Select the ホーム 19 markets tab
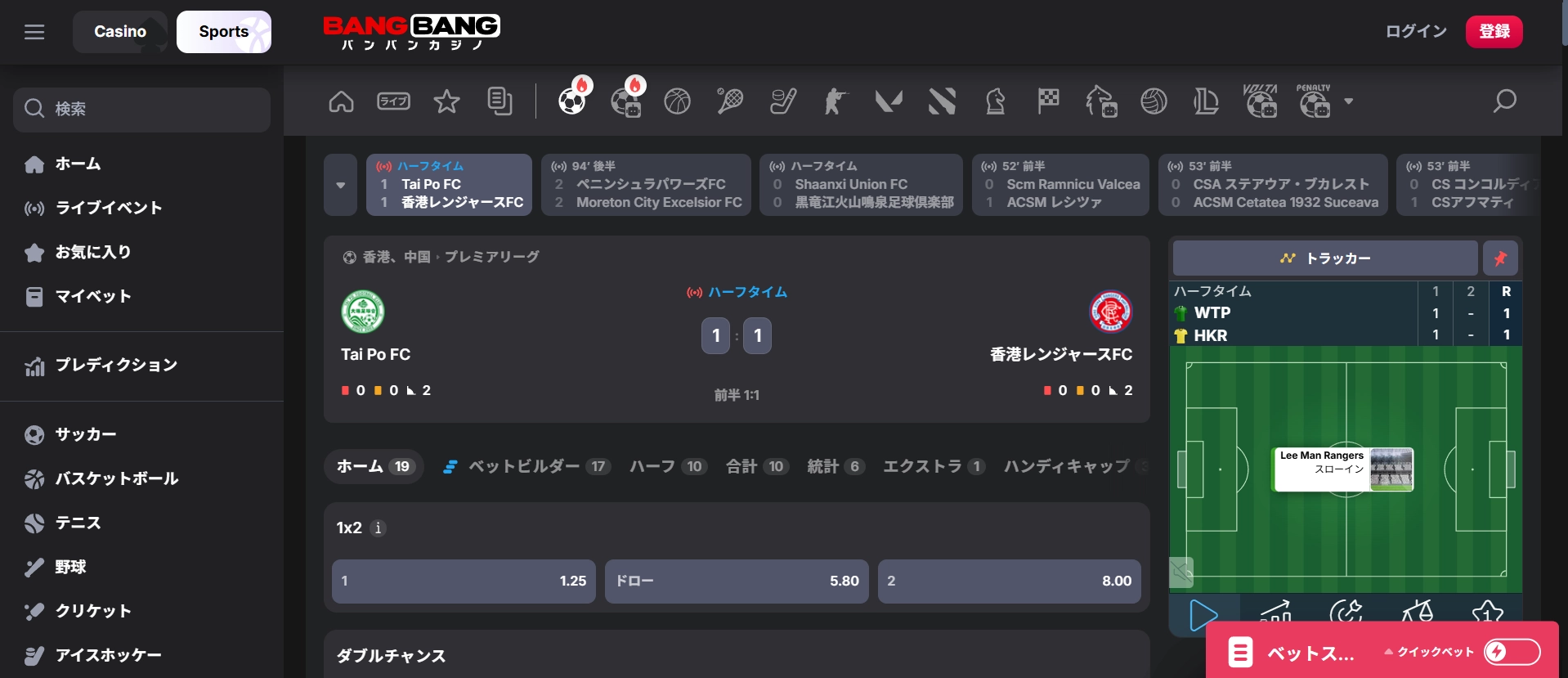1568x678 pixels. tap(374, 466)
